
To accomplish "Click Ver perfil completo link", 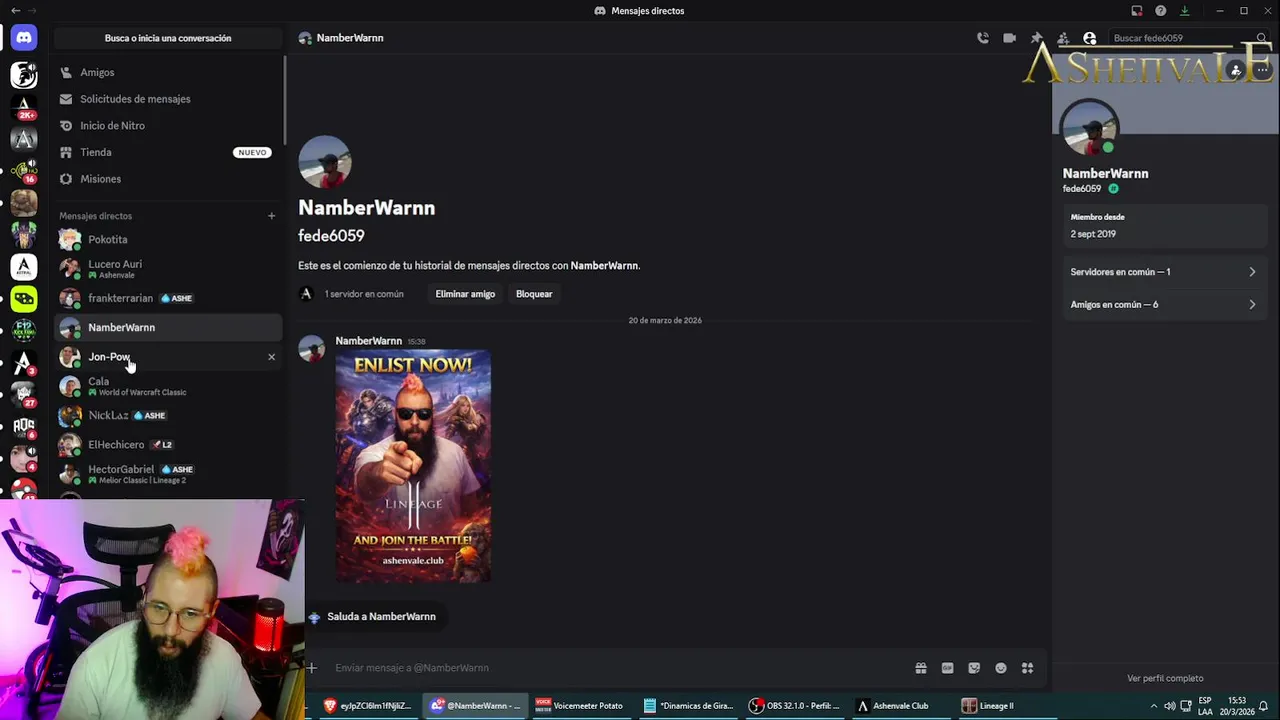I will pos(1165,678).
